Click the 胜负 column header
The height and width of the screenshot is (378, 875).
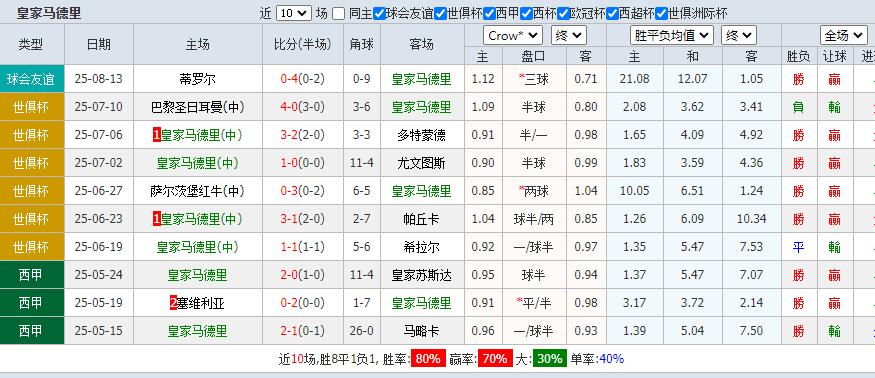pyautogui.click(x=799, y=56)
